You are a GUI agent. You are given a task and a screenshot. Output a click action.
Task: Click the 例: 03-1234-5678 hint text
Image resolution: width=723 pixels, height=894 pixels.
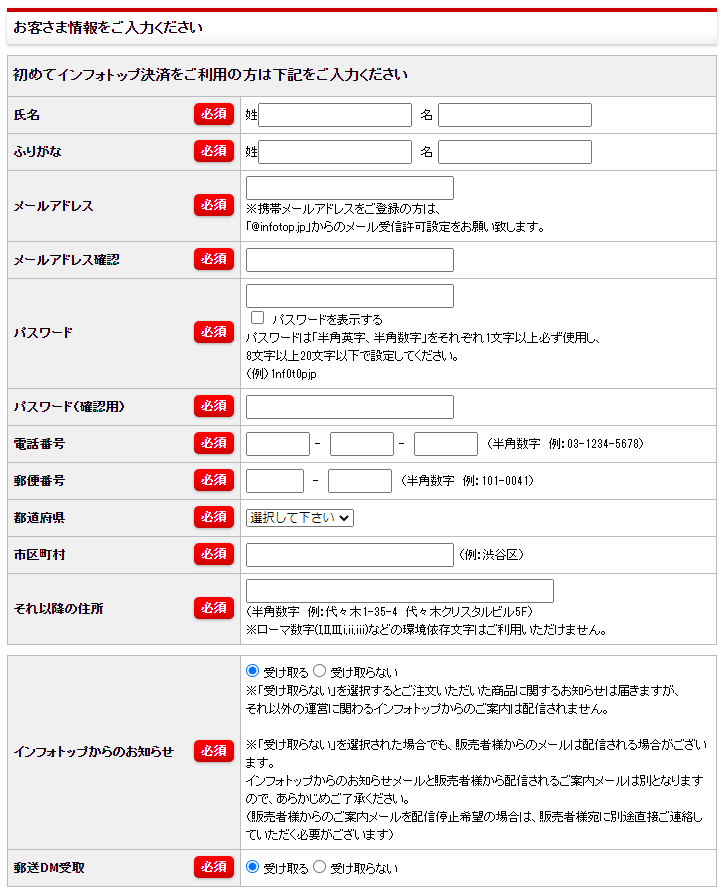596,444
